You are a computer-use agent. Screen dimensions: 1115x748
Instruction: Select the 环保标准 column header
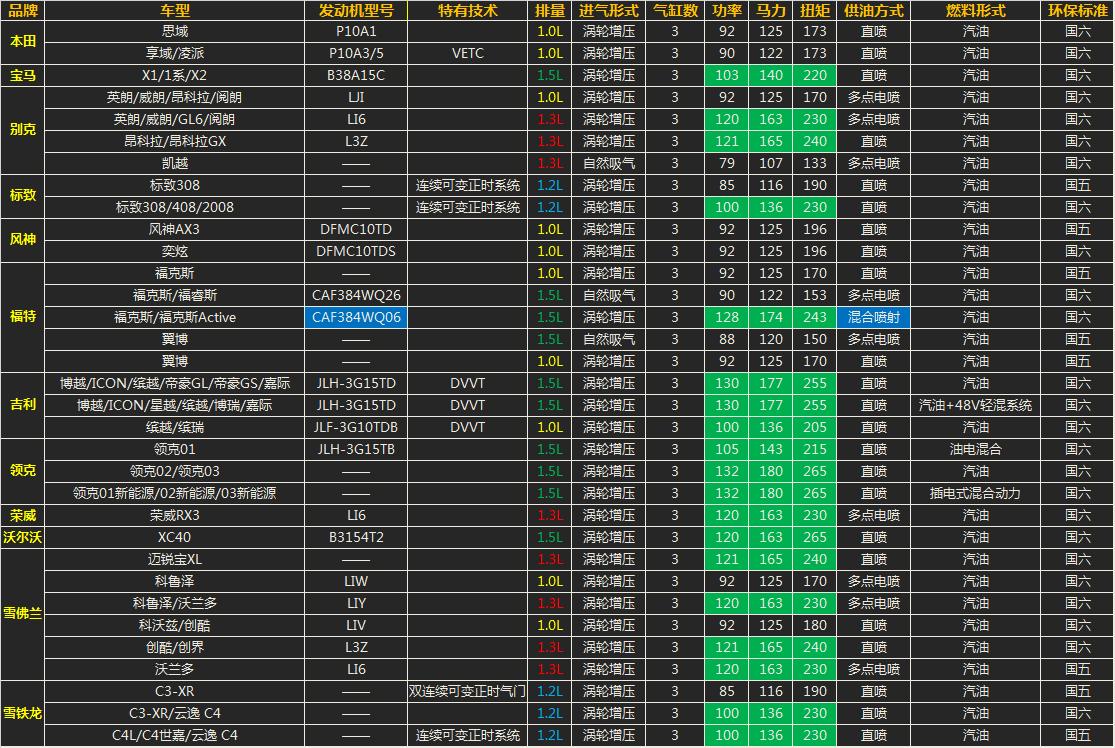pos(1077,11)
